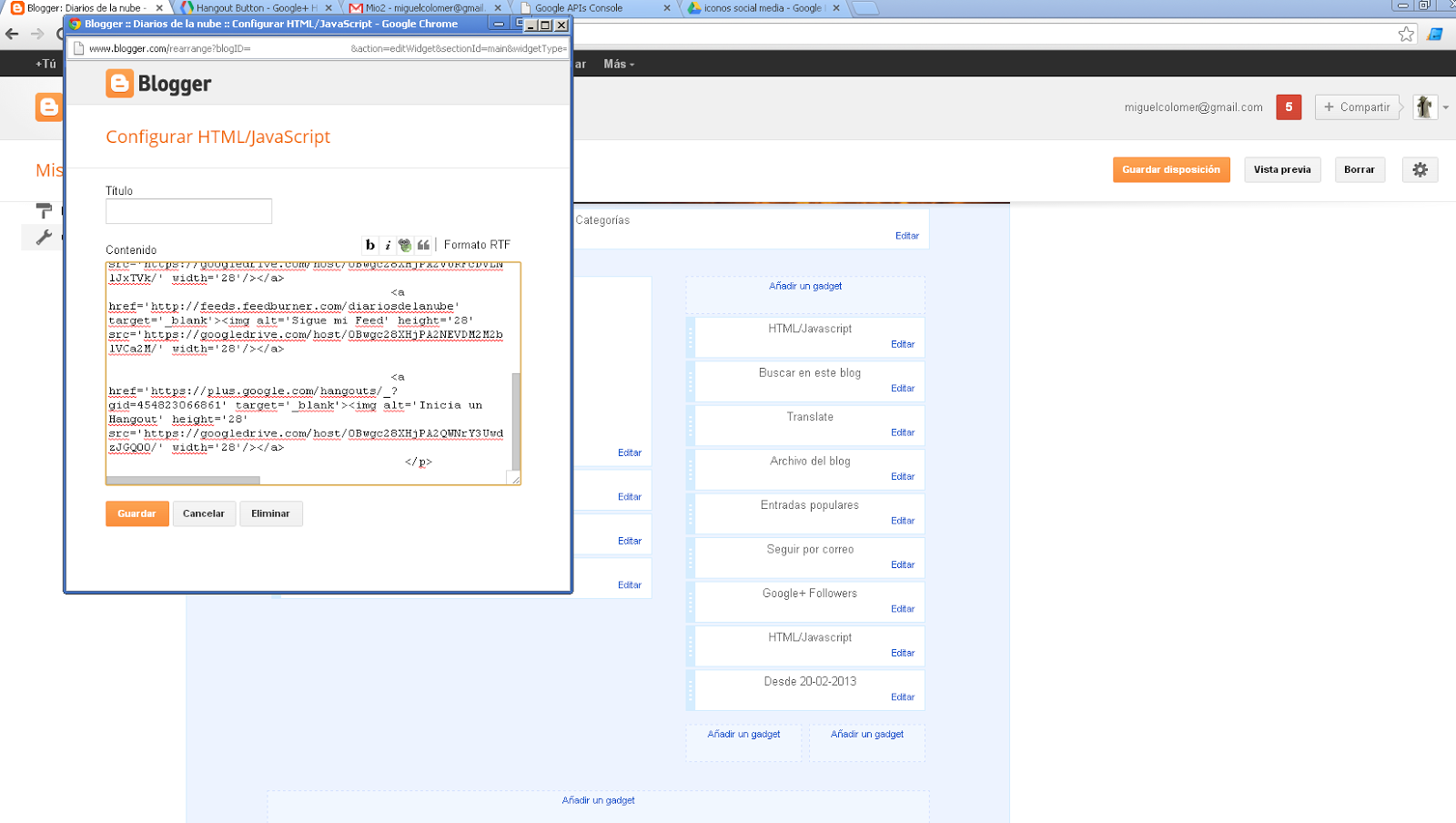Click the +Tú link in Google bar
Screen dimensions: 1456x823
tap(45, 64)
